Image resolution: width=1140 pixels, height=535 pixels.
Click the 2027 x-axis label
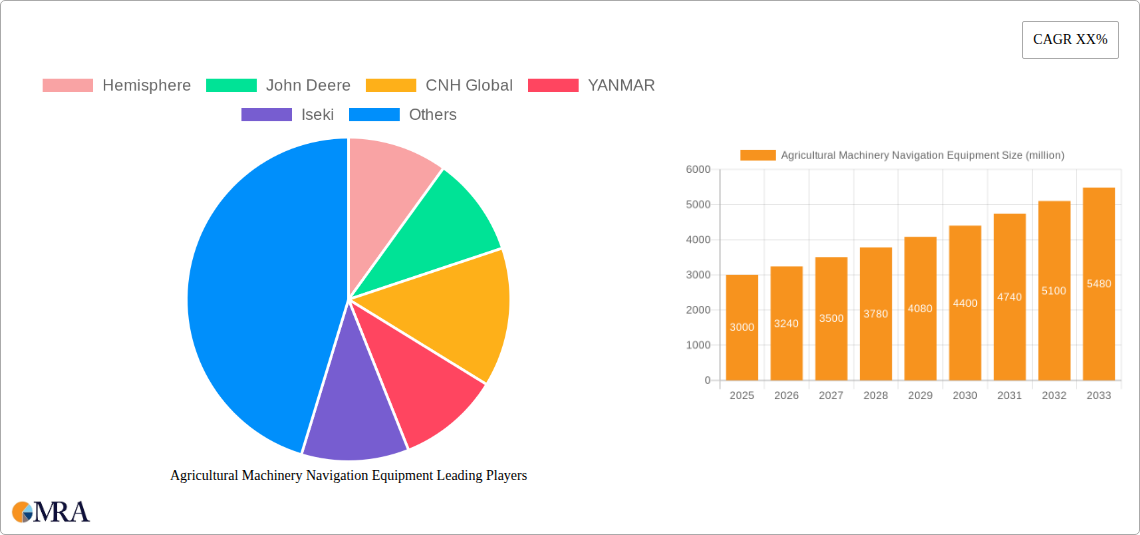(831, 395)
